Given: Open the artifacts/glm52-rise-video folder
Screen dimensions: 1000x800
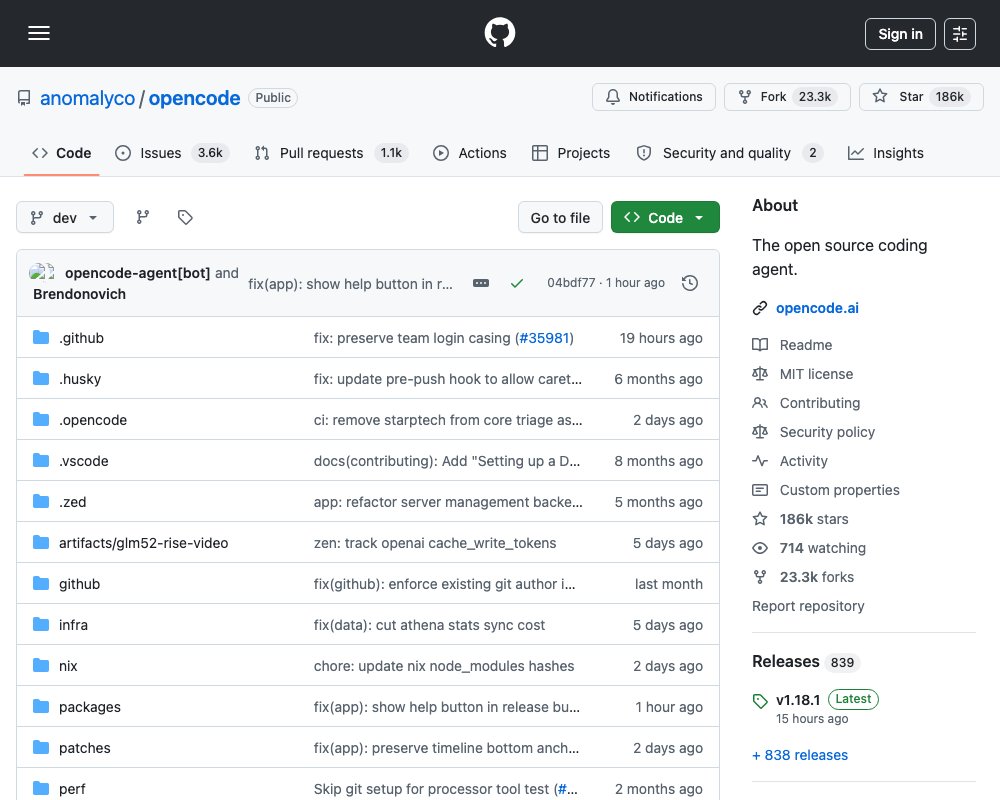Looking at the screenshot, I should click(143, 543).
